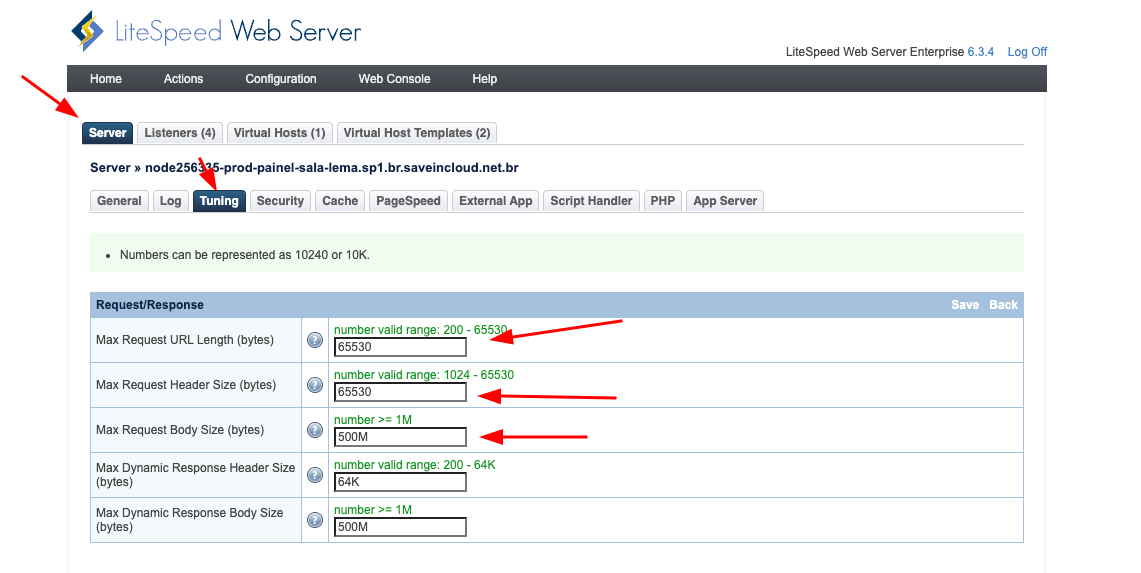Focus the Max Request URL Length field
This screenshot has height=573, width=1141.
400,347
